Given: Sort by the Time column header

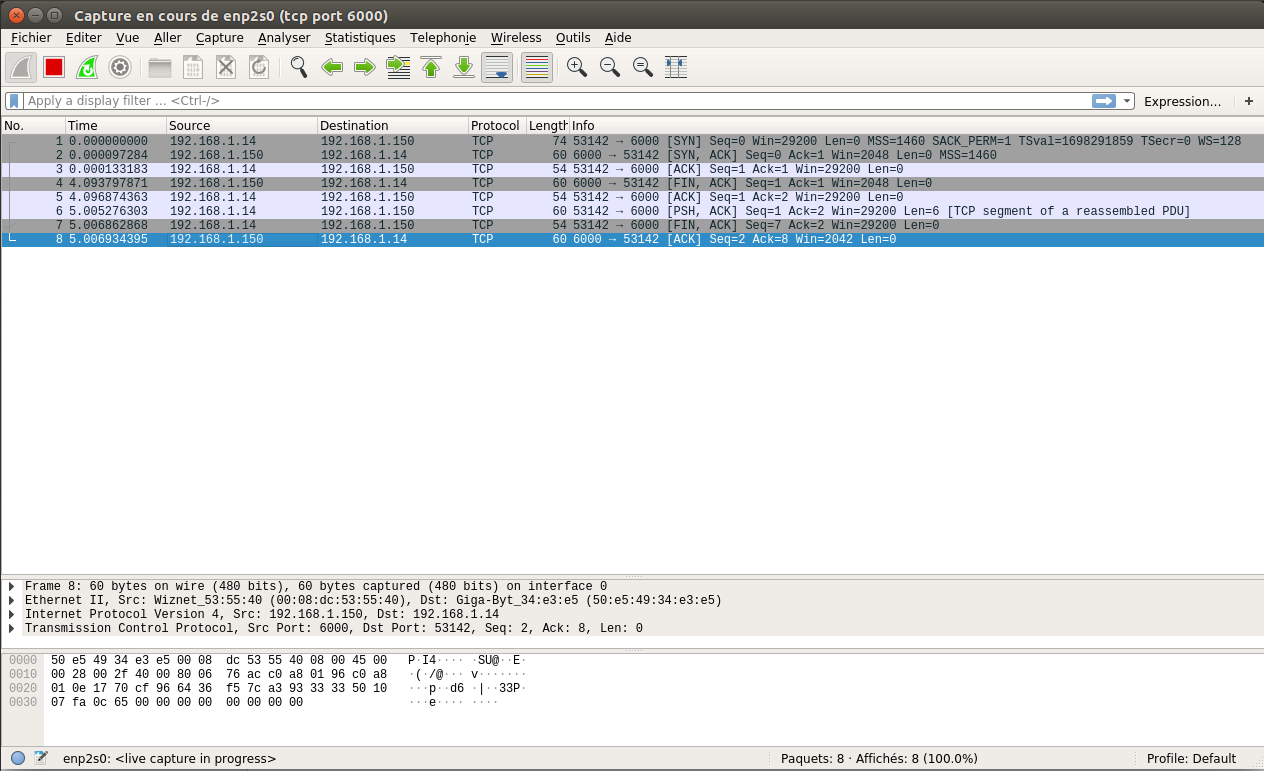Looking at the screenshot, I should point(116,126).
